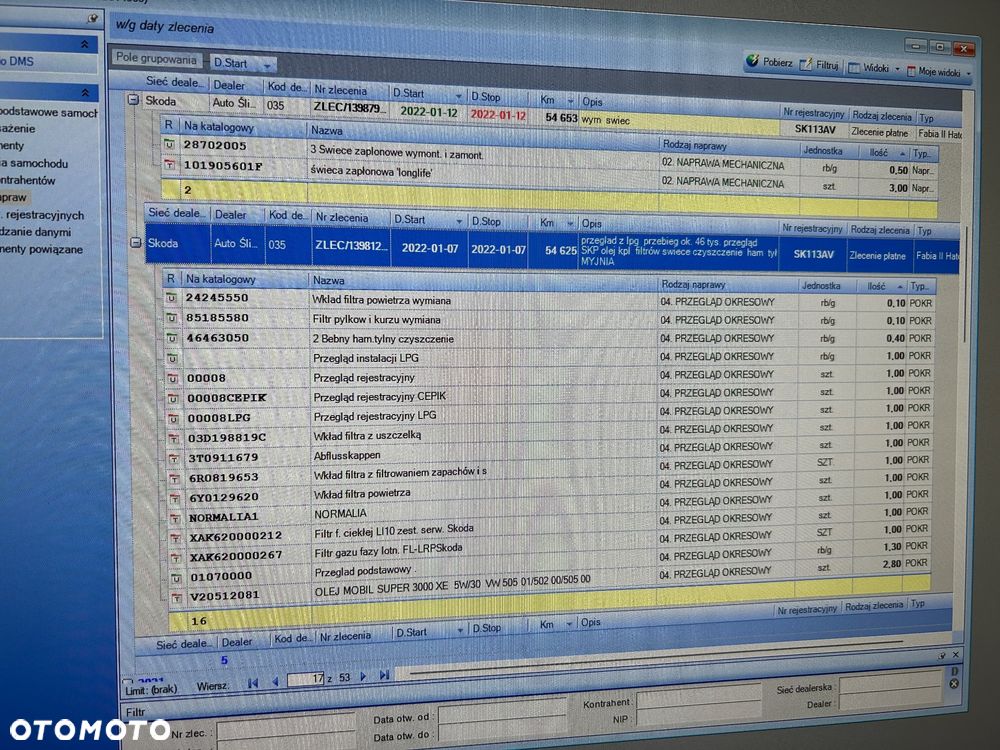Click row icon for part 101905601F

tap(170, 165)
